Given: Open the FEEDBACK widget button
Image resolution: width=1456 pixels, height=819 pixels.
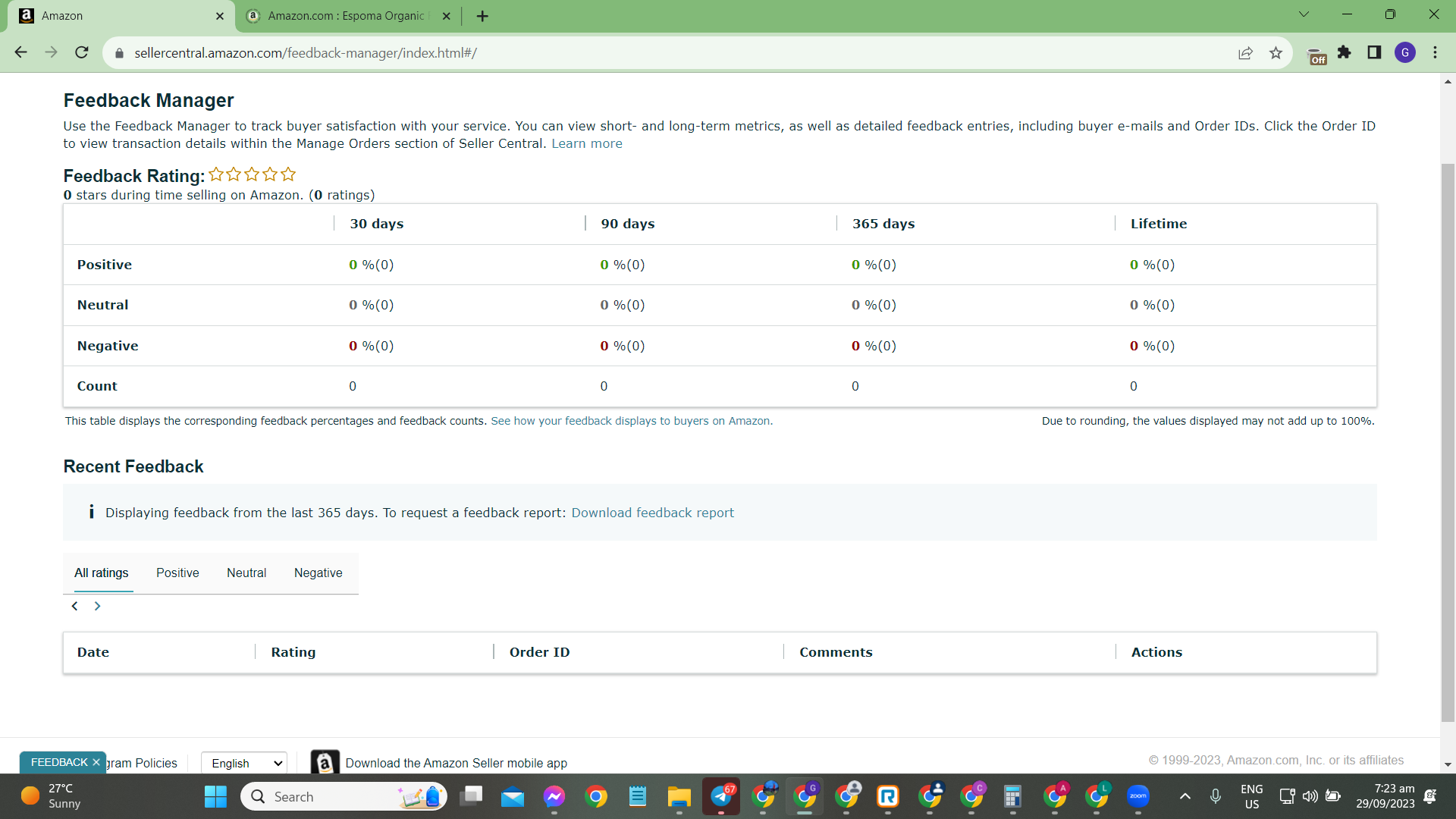Looking at the screenshot, I should tap(59, 762).
